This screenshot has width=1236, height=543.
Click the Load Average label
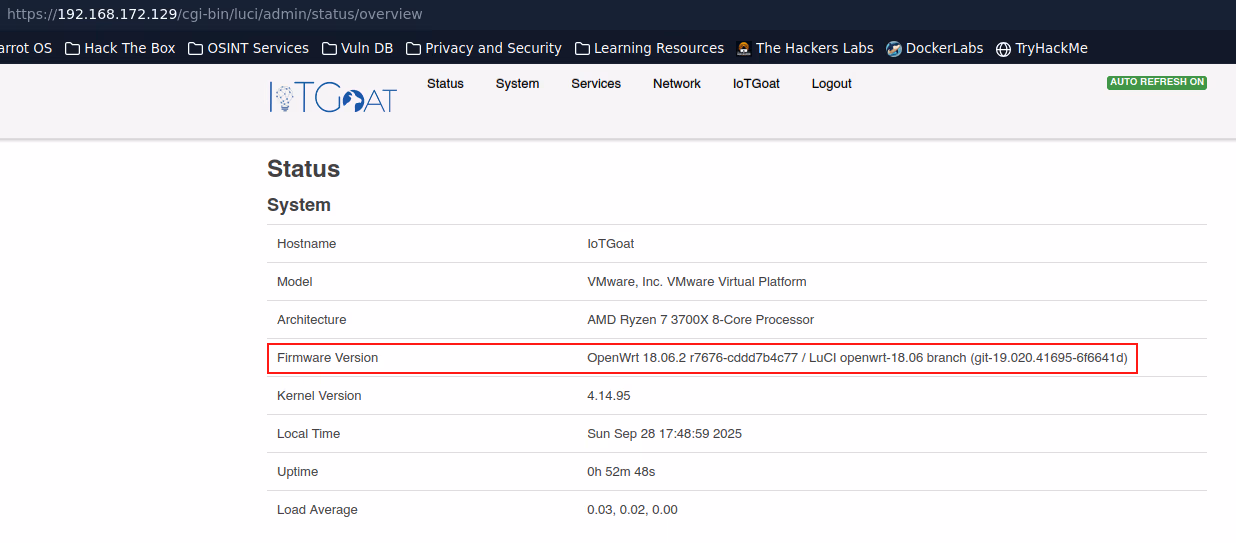[317, 510]
